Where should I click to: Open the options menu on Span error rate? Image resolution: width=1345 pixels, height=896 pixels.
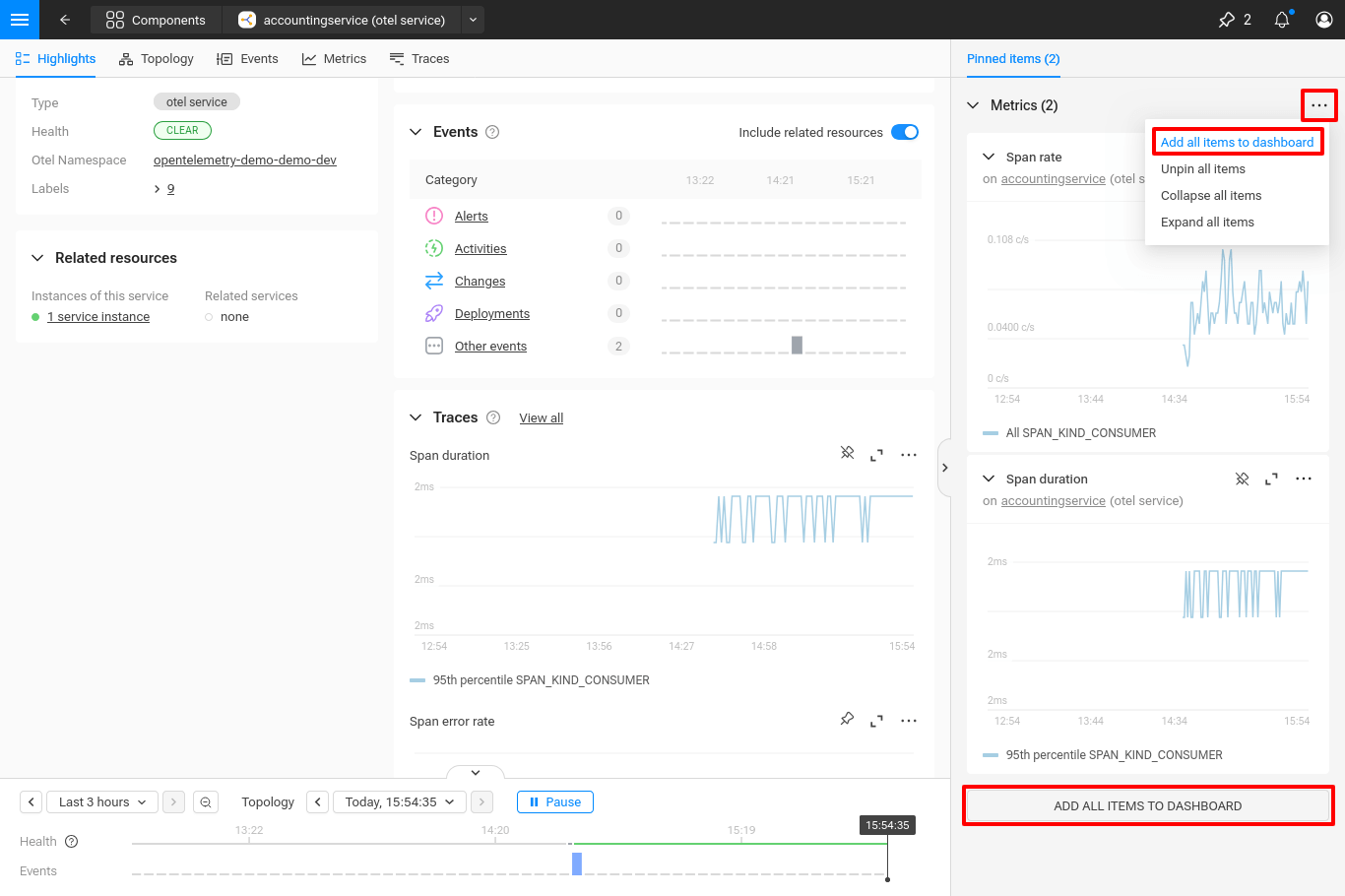point(908,720)
